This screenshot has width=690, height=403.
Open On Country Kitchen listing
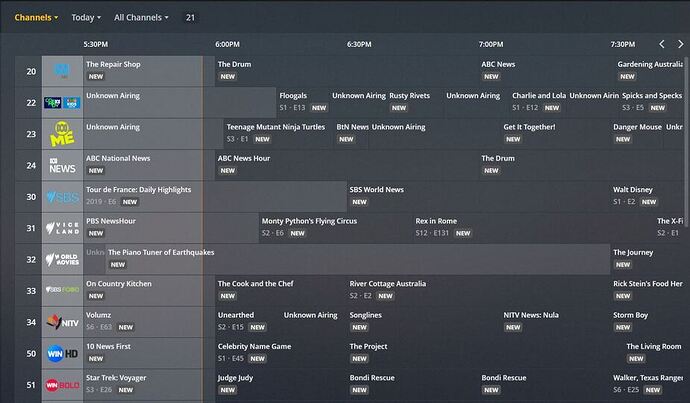[149, 290]
